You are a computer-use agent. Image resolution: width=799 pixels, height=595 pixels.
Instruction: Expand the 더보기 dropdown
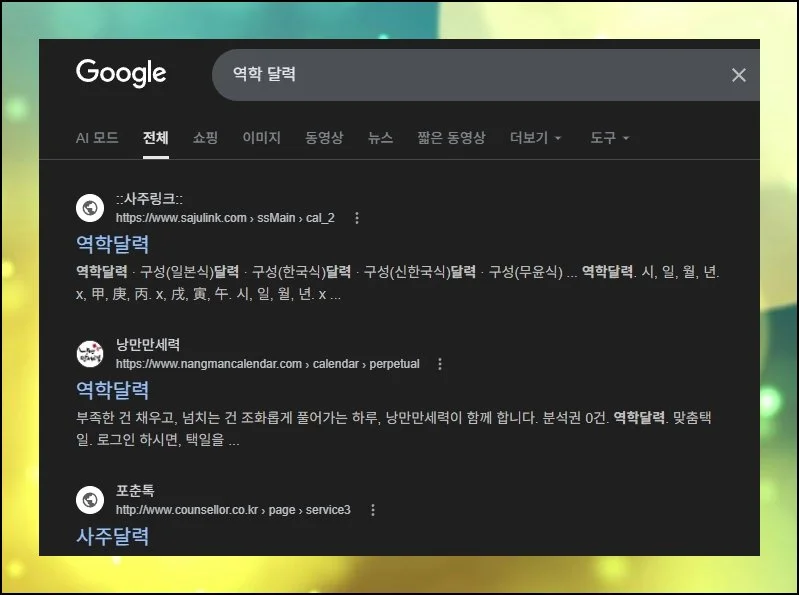pyautogui.click(x=535, y=138)
